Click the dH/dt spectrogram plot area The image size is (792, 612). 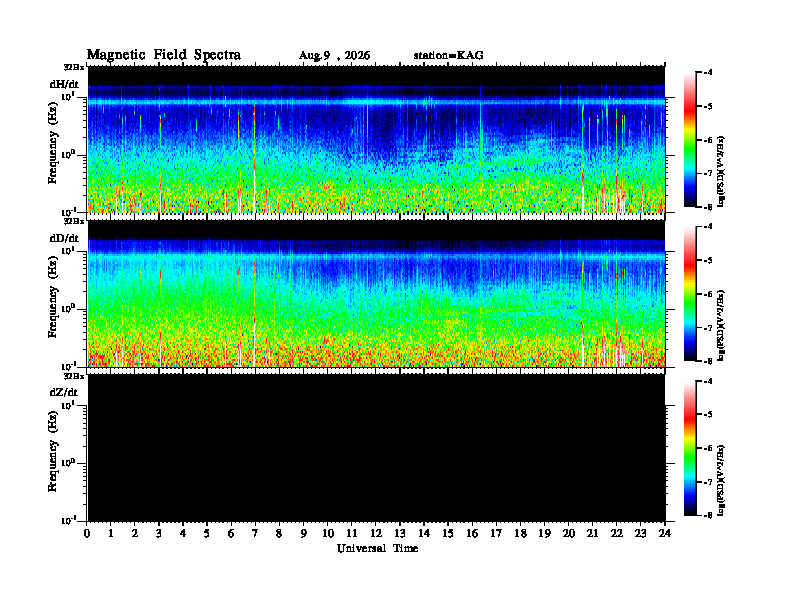[x=376, y=139]
